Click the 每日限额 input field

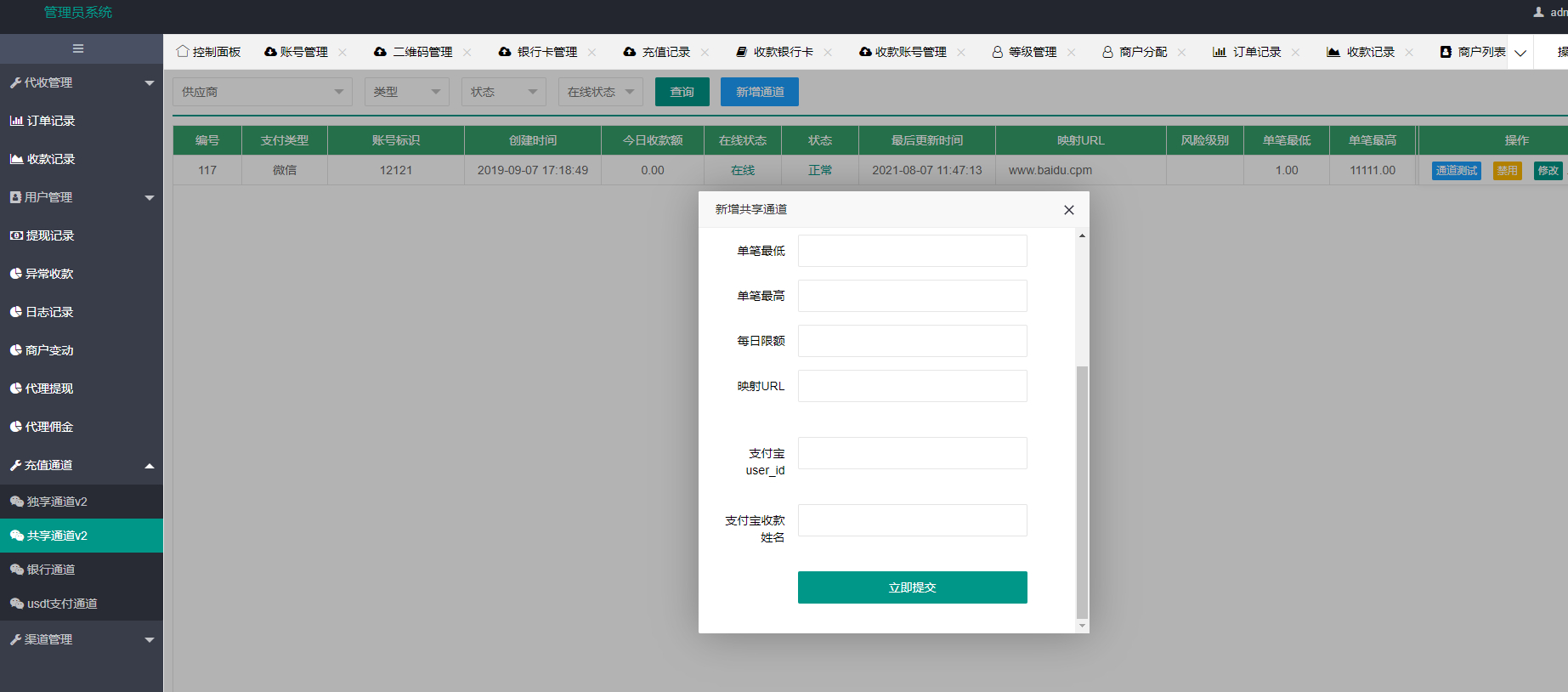coord(912,341)
